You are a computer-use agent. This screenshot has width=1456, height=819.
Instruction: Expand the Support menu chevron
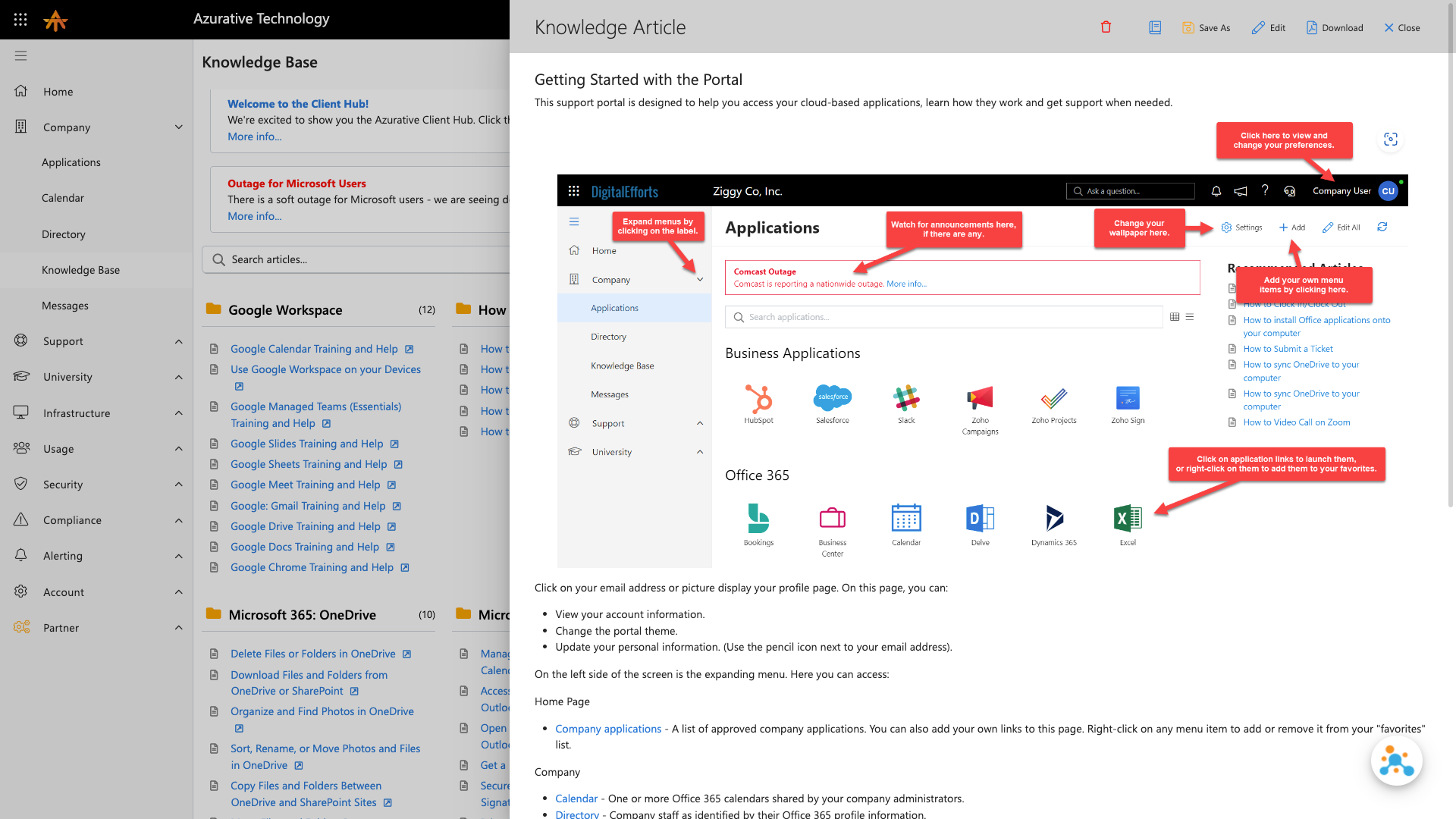[179, 341]
